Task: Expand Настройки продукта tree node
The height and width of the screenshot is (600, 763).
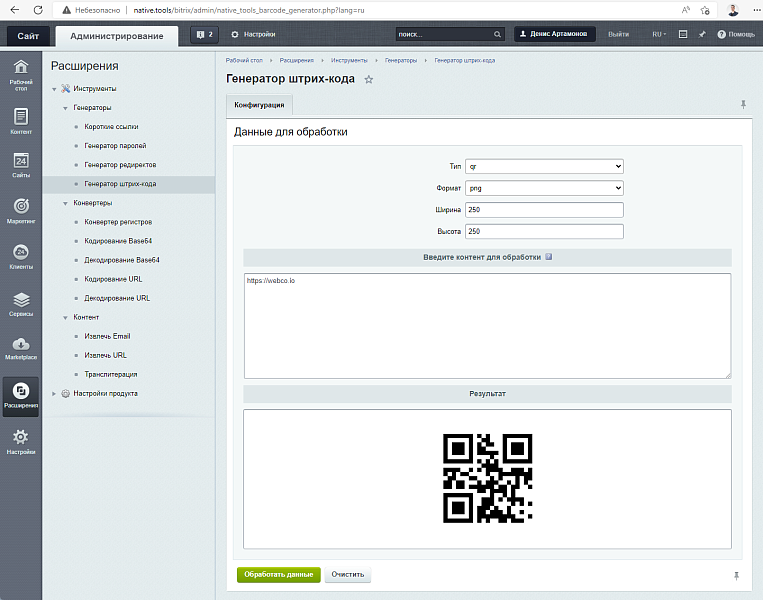Action: [54, 393]
